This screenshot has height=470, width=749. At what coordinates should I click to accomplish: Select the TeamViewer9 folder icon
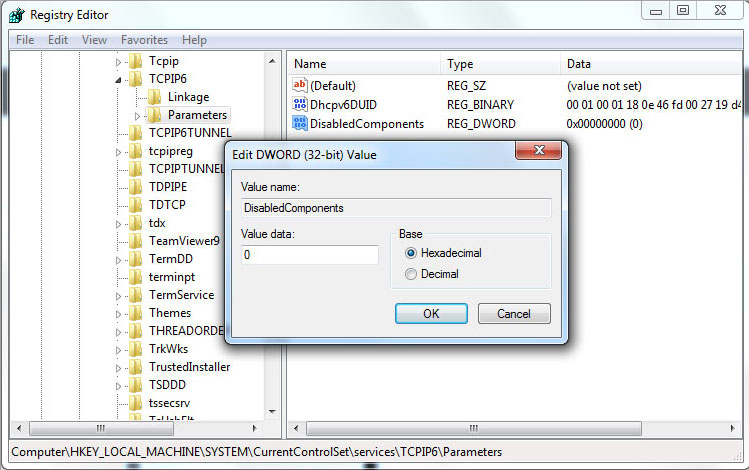136,241
